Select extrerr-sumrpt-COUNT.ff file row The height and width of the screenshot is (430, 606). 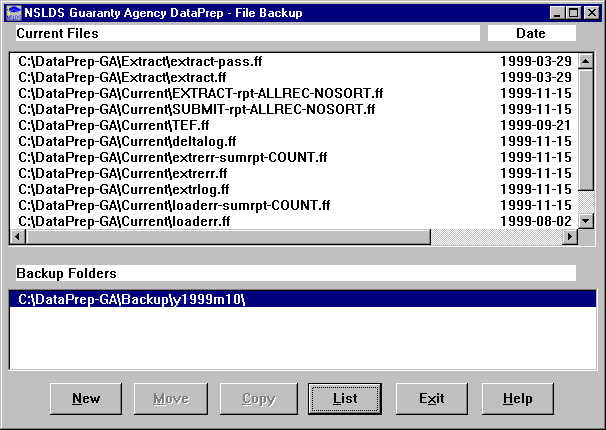[294, 157]
